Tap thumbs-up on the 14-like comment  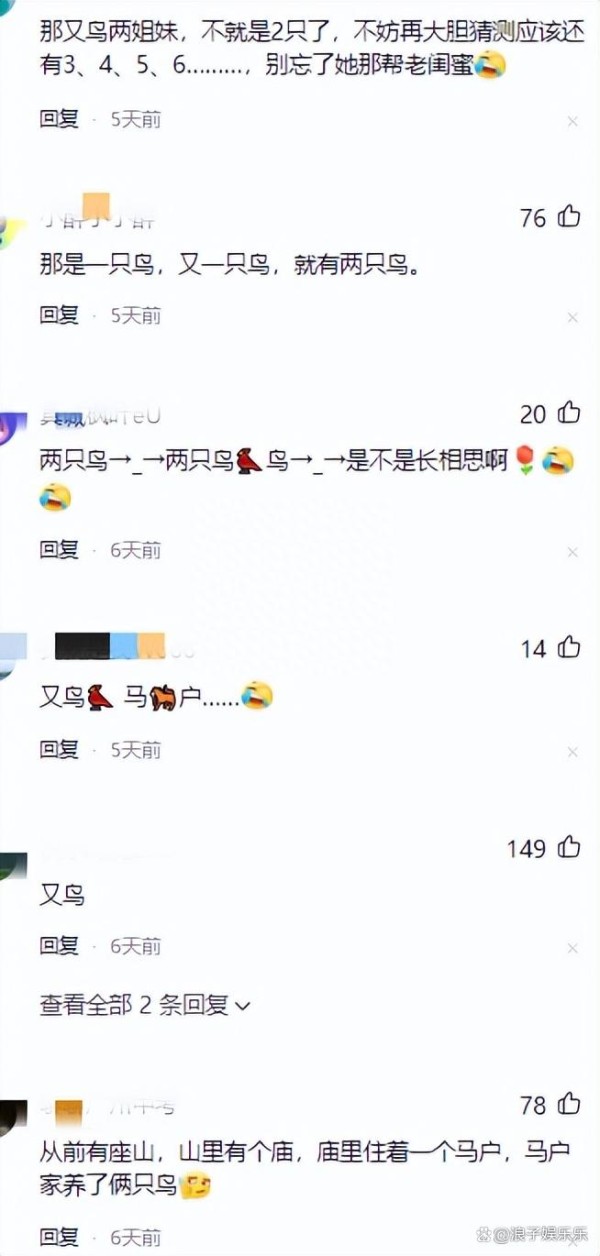click(569, 648)
